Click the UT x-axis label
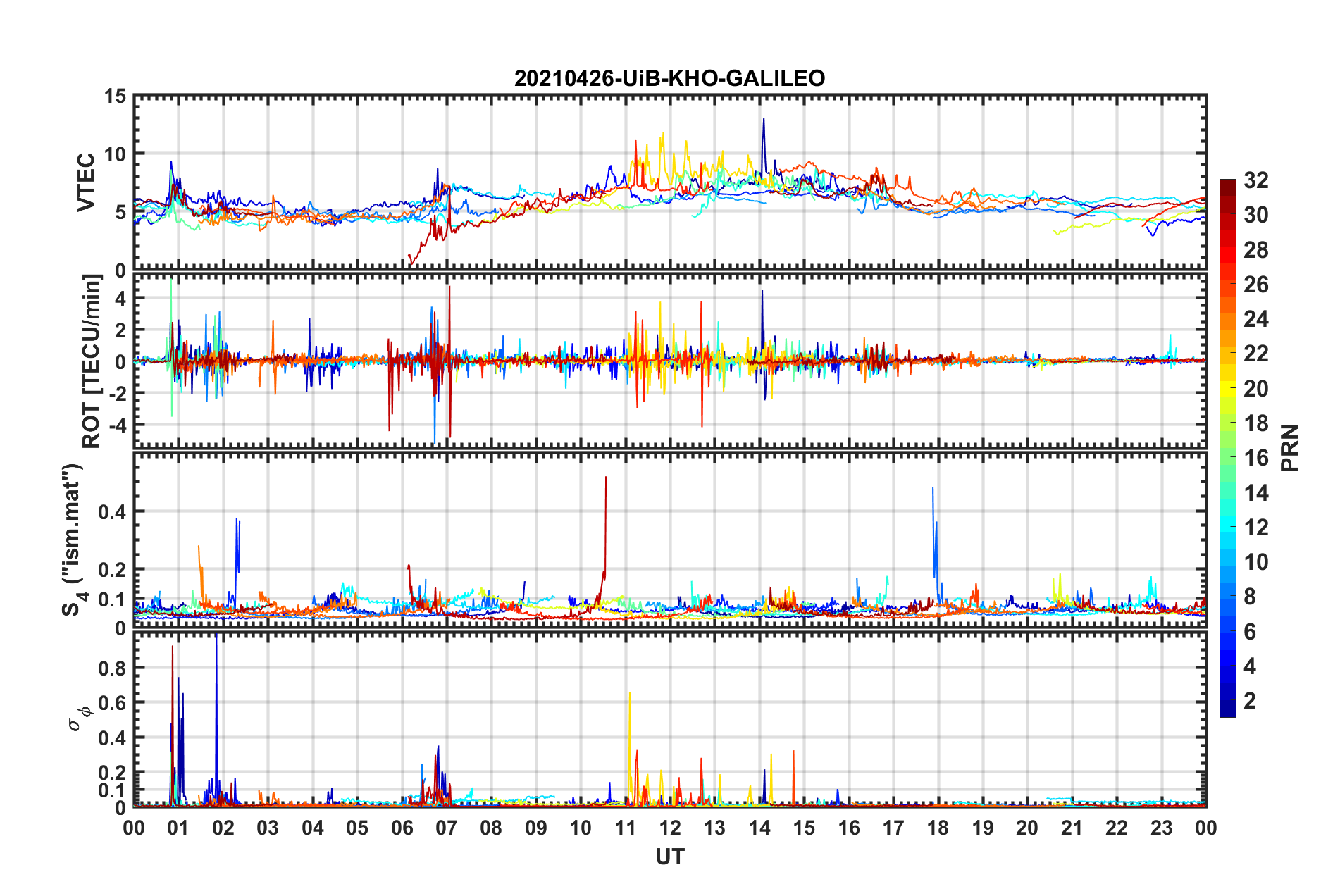Image resolution: width=1340 pixels, height=896 pixels. pyautogui.click(x=669, y=857)
